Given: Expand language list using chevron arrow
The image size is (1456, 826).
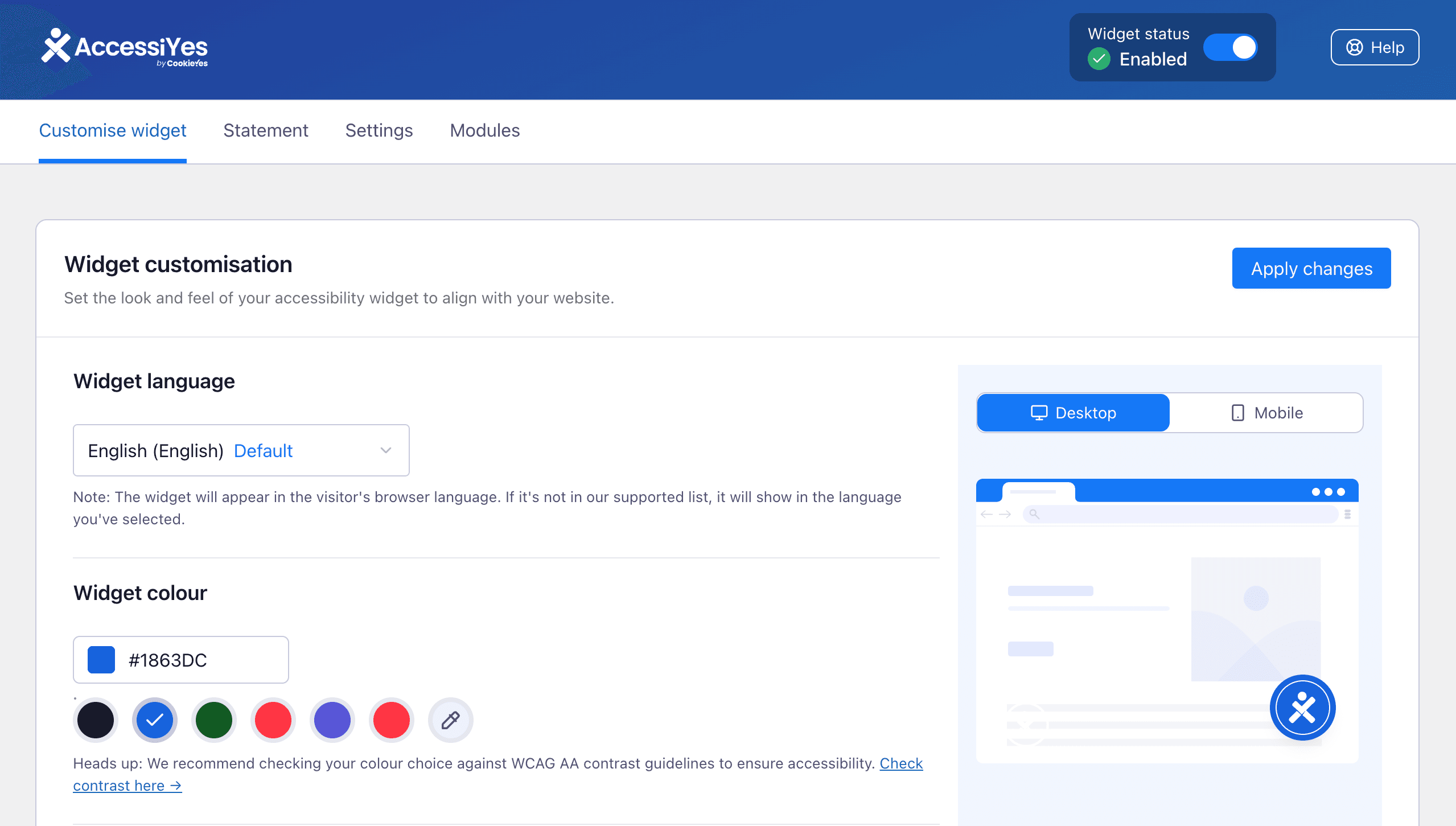Looking at the screenshot, I should (386, 450).
